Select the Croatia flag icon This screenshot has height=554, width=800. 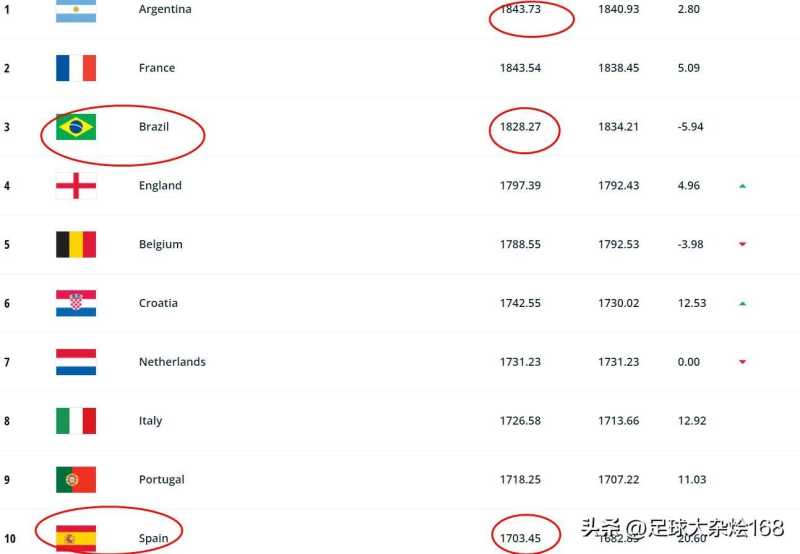click(x=76, y=303)
